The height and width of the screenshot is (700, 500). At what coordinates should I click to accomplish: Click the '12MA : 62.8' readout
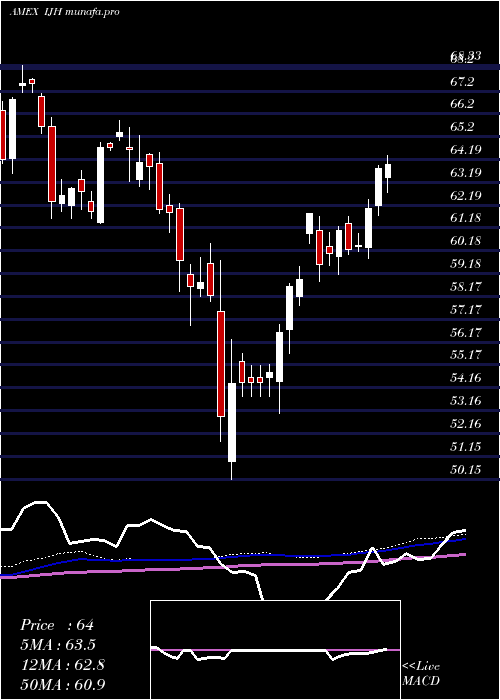(63, 665)
